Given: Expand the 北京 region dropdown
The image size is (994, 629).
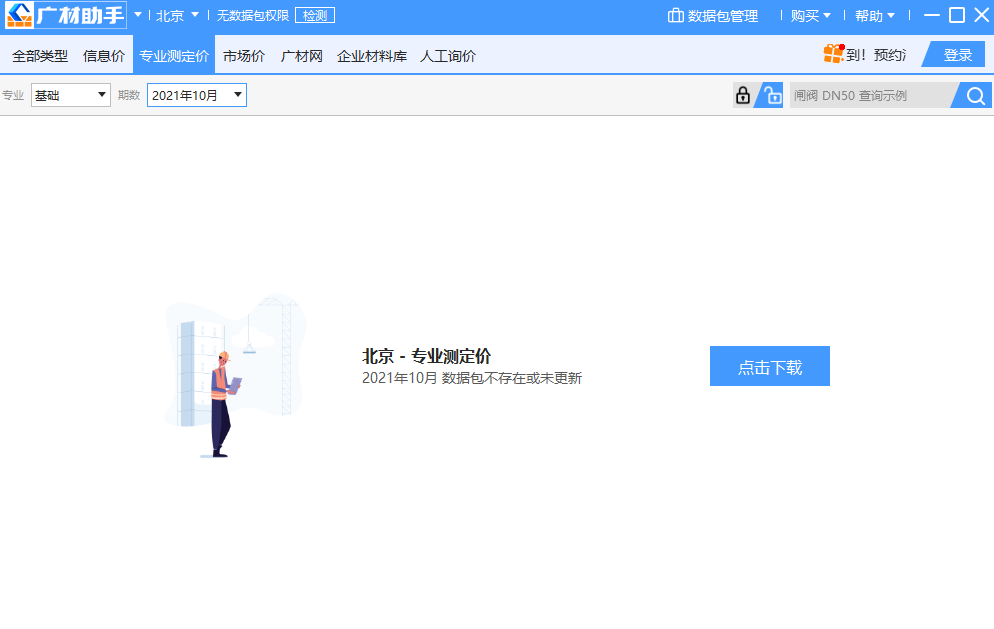Looking at the screenshot, I should pyautogui.click(x=177, y=16).
